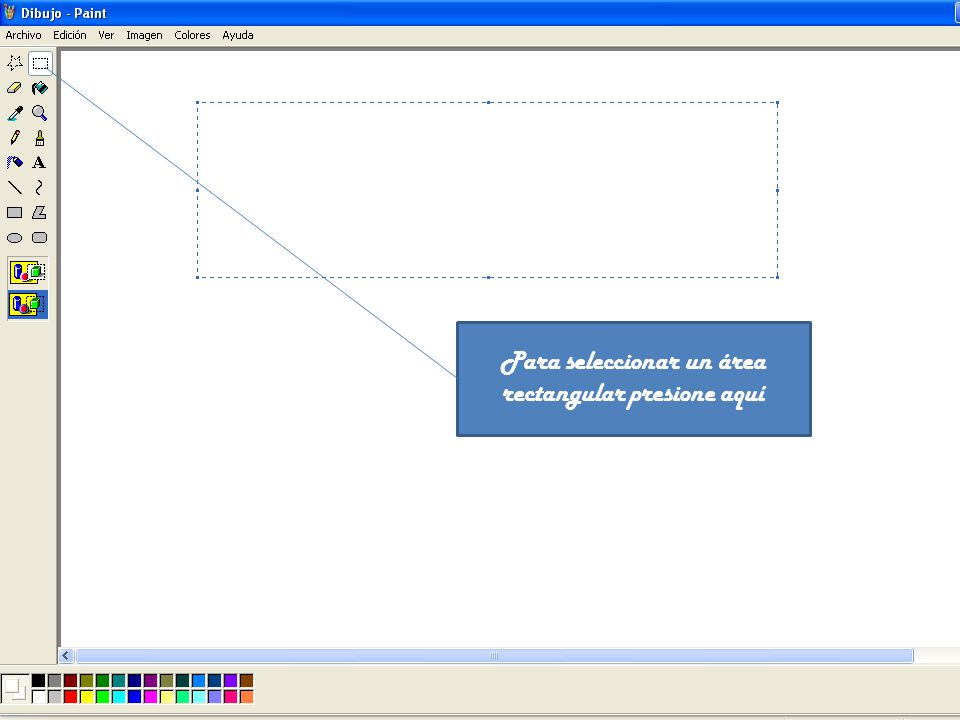
Task: Click the foreground/background color indicator box
Action: click(15, 688)
